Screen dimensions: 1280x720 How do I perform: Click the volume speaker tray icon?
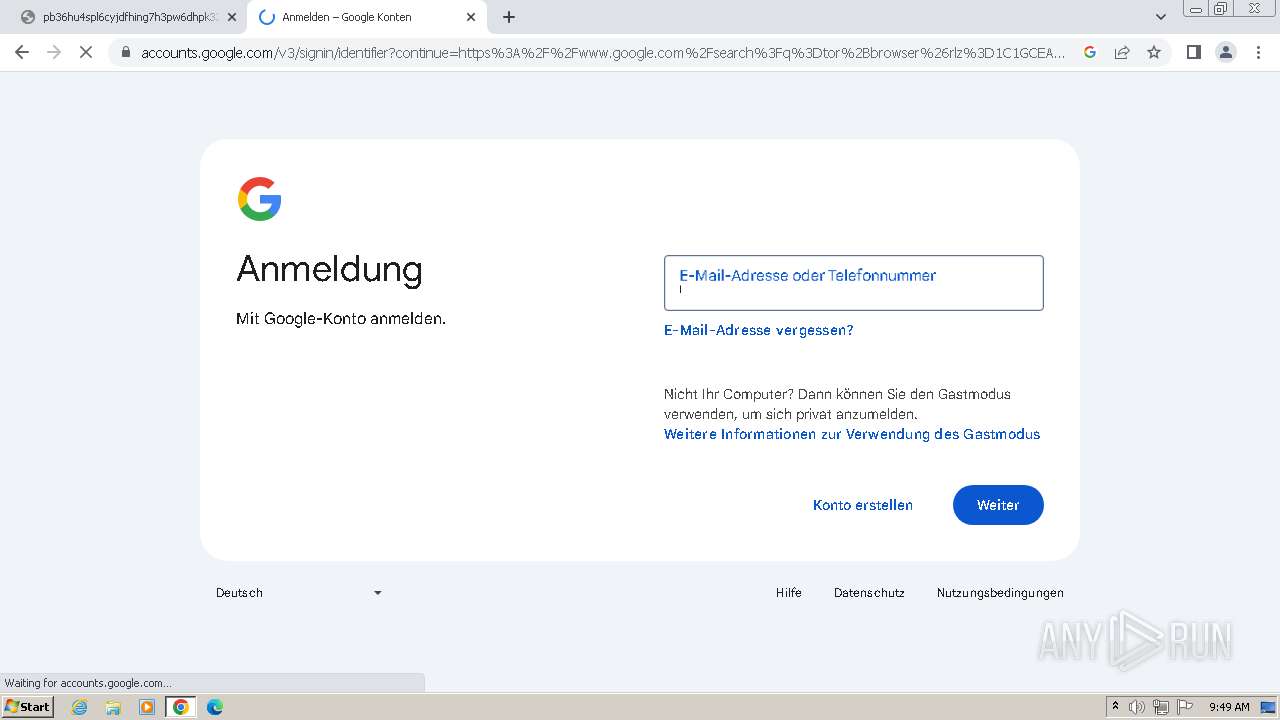(1137, 707)
